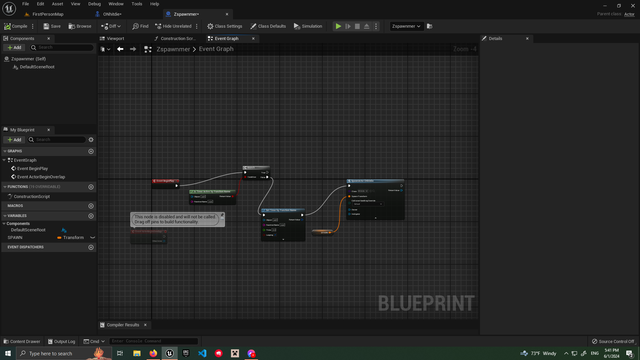This screenshot has width=640, height=360.
Task: Collapse the EventGraph tree node
Action: (4, 160)
